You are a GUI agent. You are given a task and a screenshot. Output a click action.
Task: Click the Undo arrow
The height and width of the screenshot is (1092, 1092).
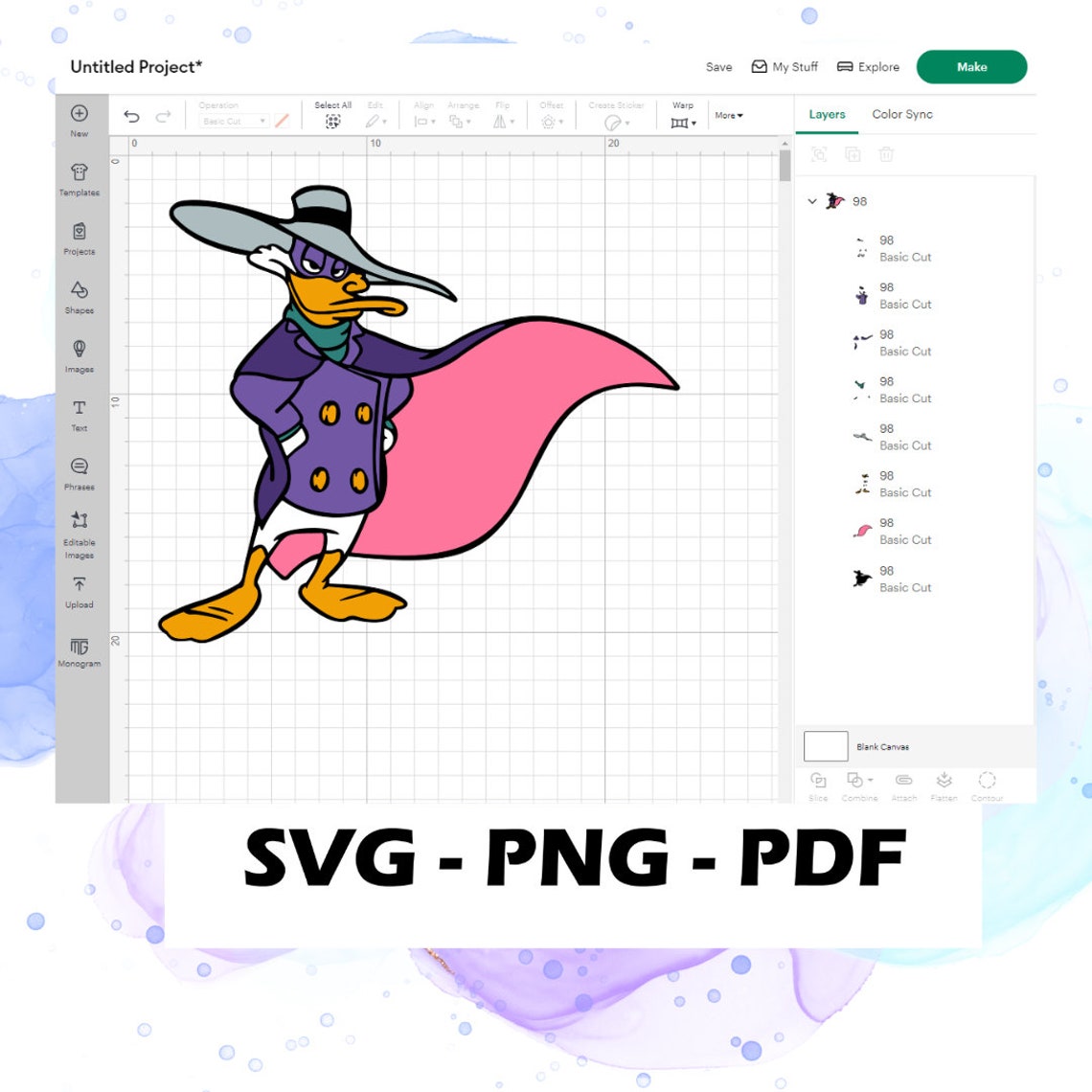[132, 115]
